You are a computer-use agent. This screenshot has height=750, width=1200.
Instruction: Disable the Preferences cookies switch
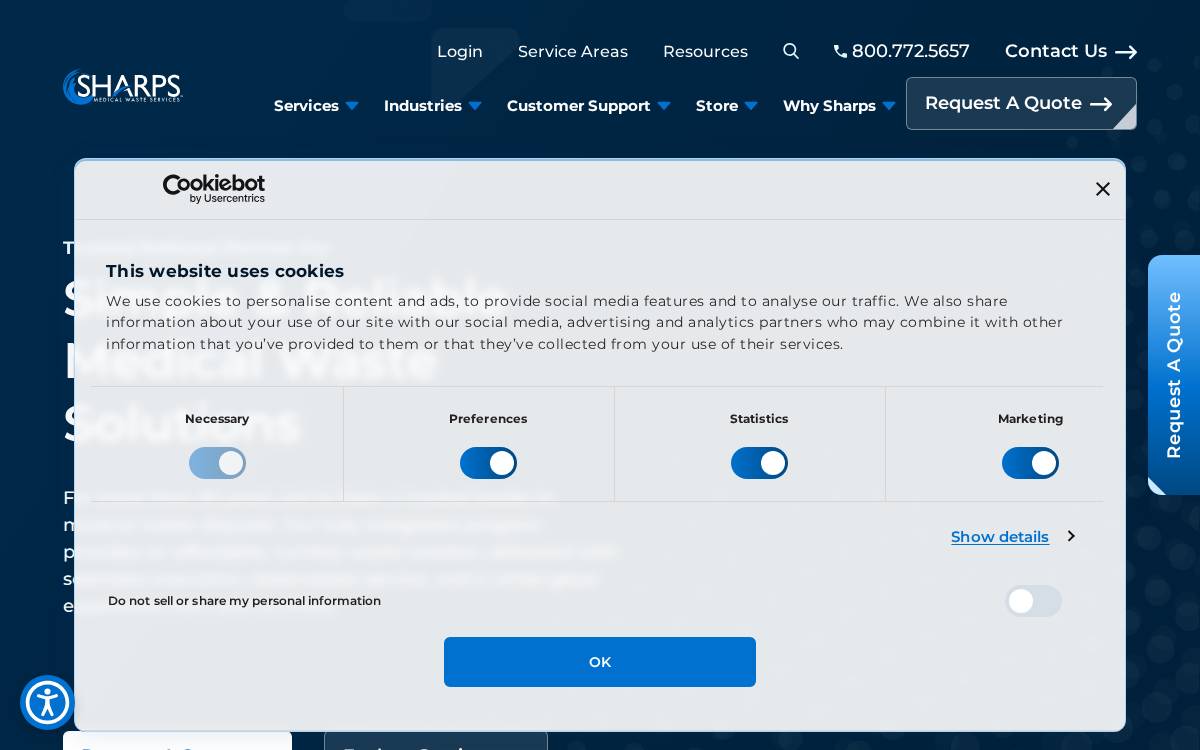[488, 463]
